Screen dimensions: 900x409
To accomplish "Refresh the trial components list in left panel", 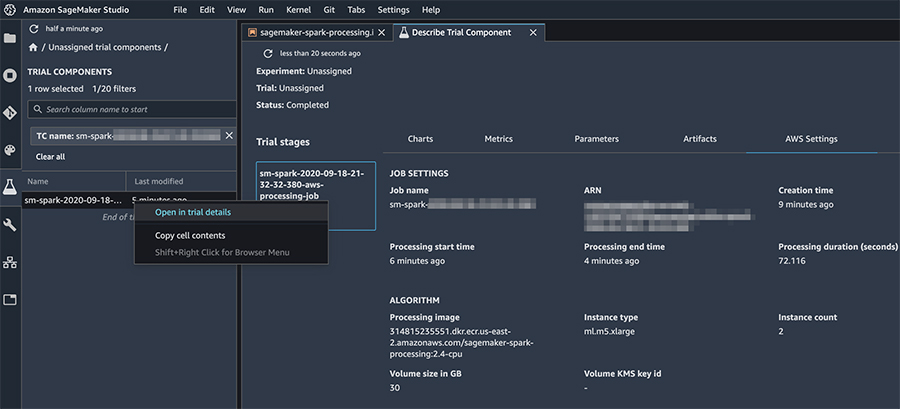I will click(34, 29).
